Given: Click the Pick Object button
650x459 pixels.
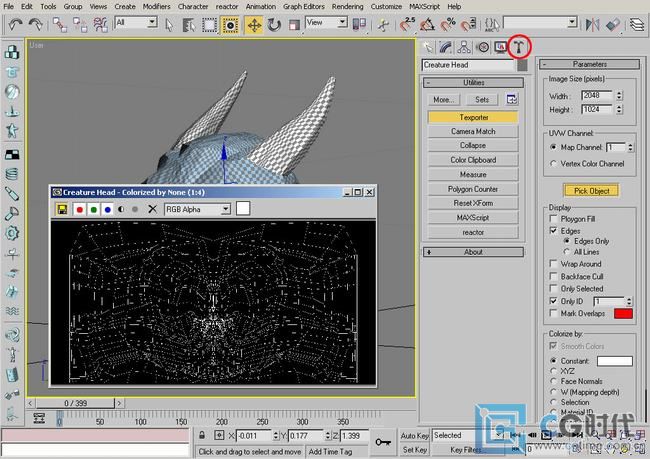Looking at the screenshot, I should [591, 191].
